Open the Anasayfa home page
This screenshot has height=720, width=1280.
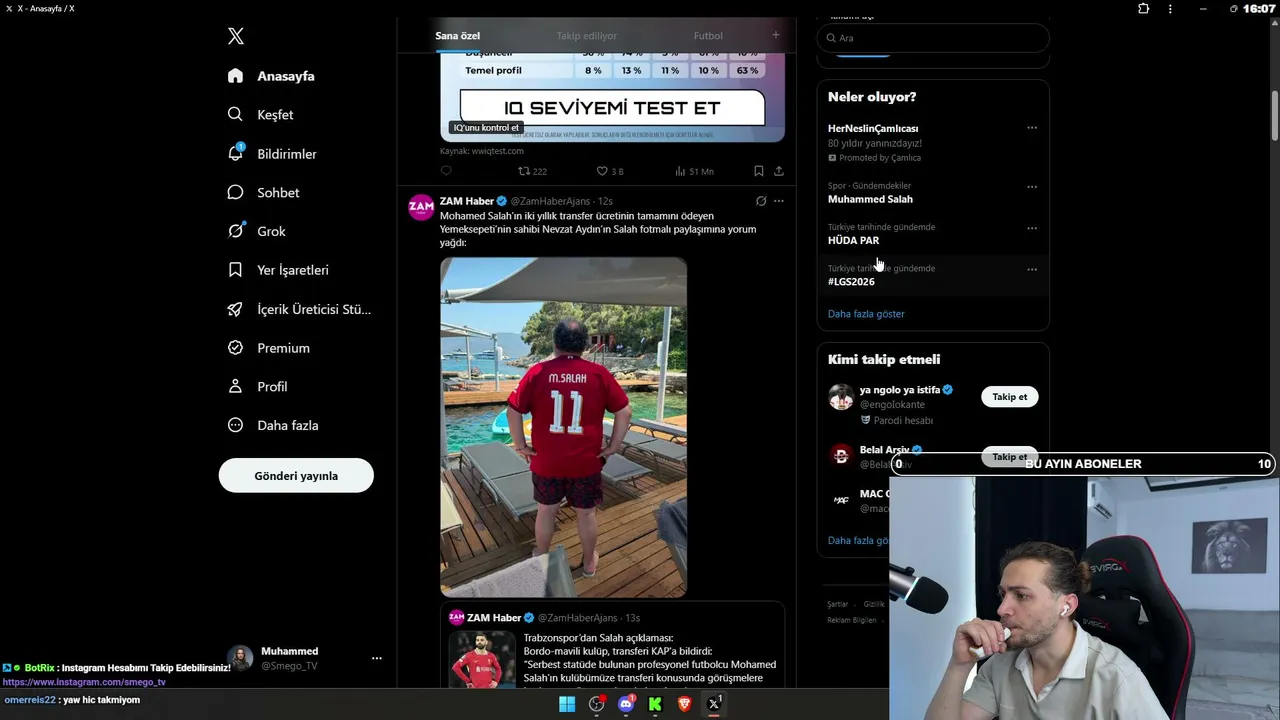click(271, 76)
